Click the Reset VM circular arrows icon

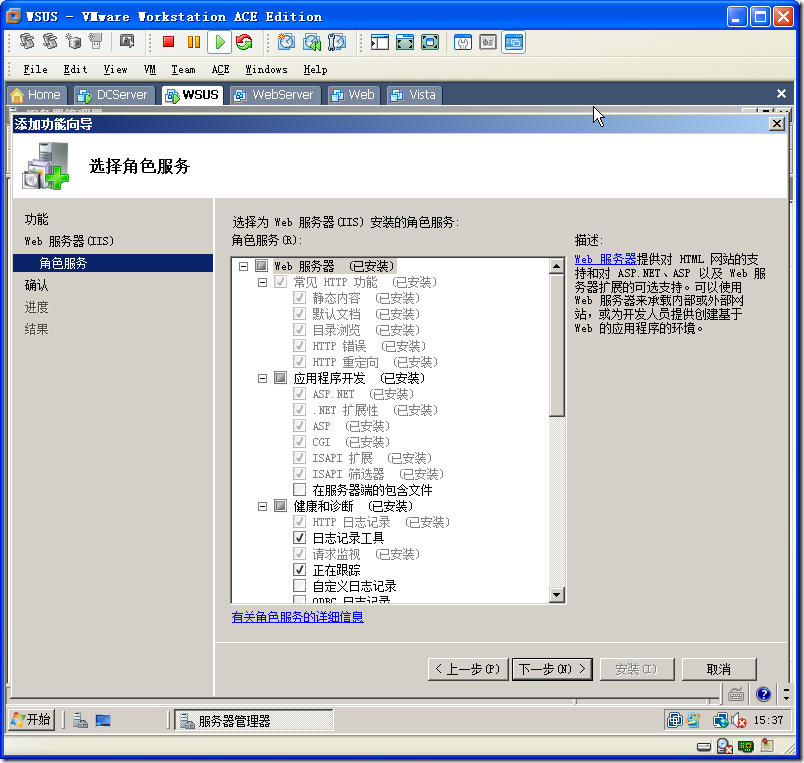coord(244,42)
